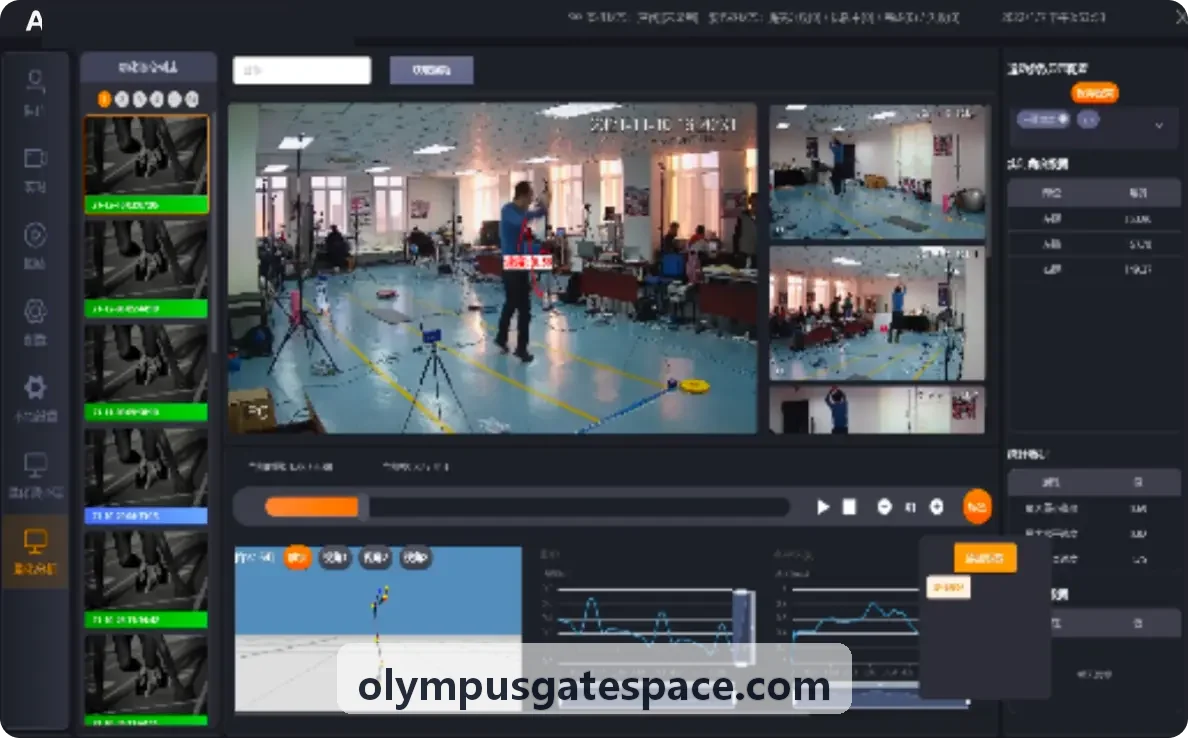This screenshot has width=1188, height=738.
Task: Select the second page dot above thumbnails
Action: 122,99
